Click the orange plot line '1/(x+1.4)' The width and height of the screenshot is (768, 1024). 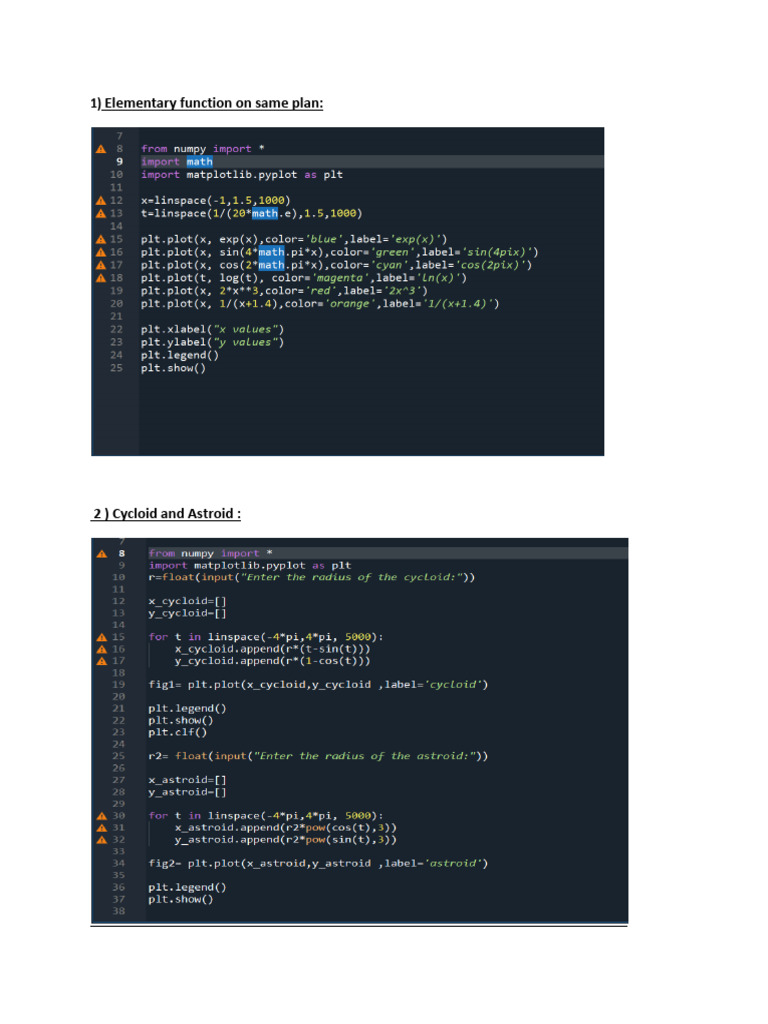[x=320, y=304]
